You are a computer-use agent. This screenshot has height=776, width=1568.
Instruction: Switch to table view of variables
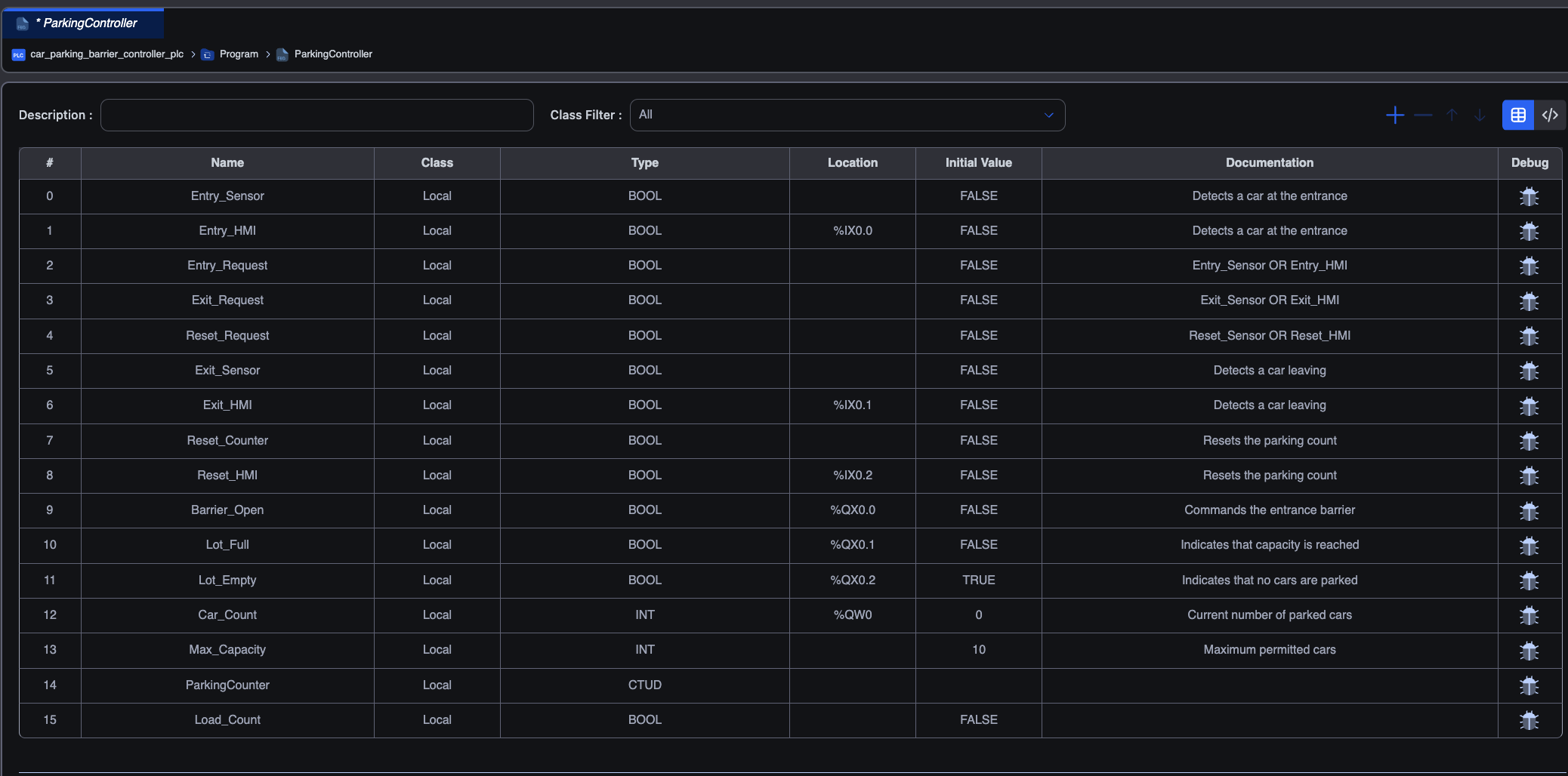pyautogui.click(x=1518, y=115)
